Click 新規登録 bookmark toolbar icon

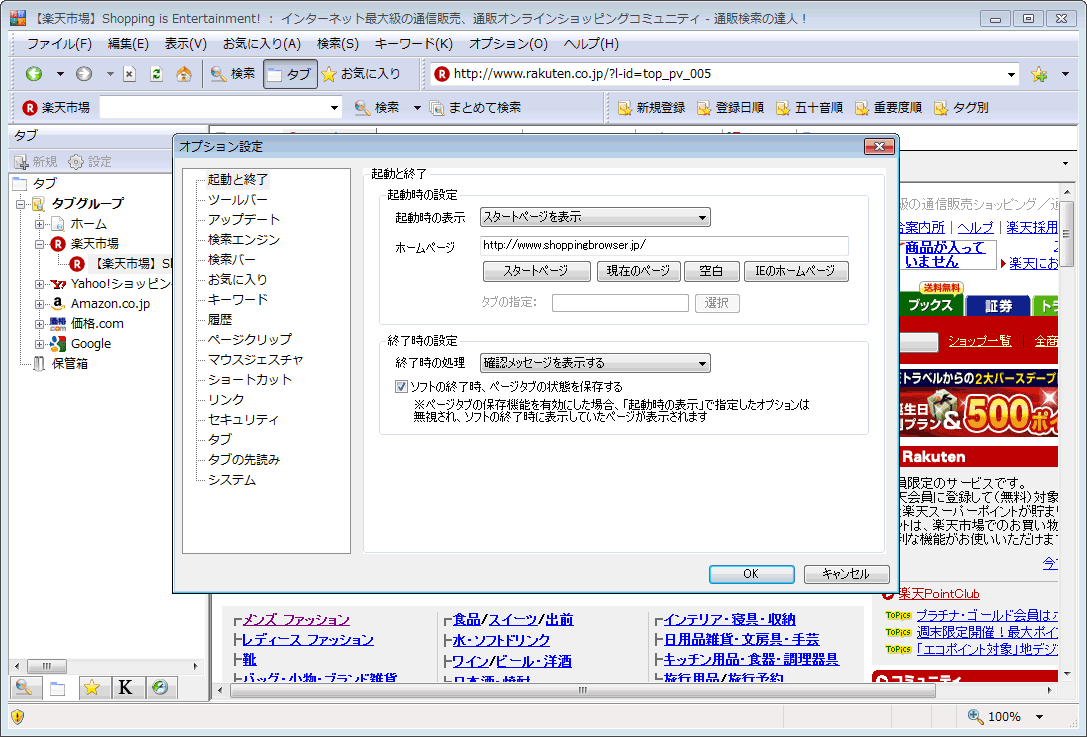pyautogui.click(x=651, y=107)
